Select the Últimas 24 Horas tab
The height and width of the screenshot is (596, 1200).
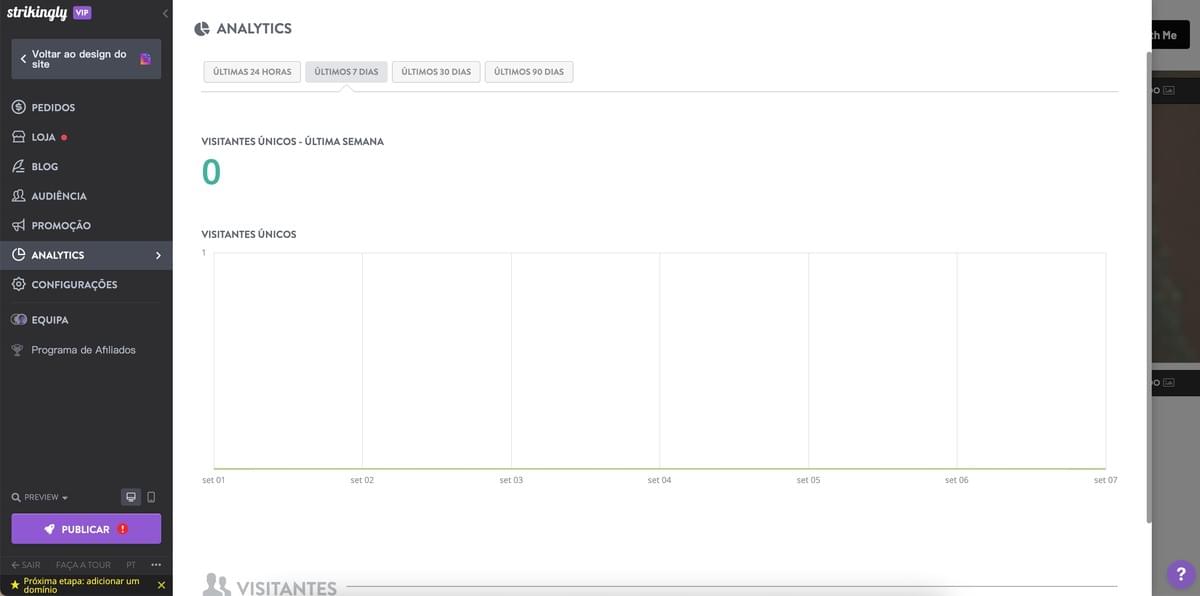pos(252,72)
